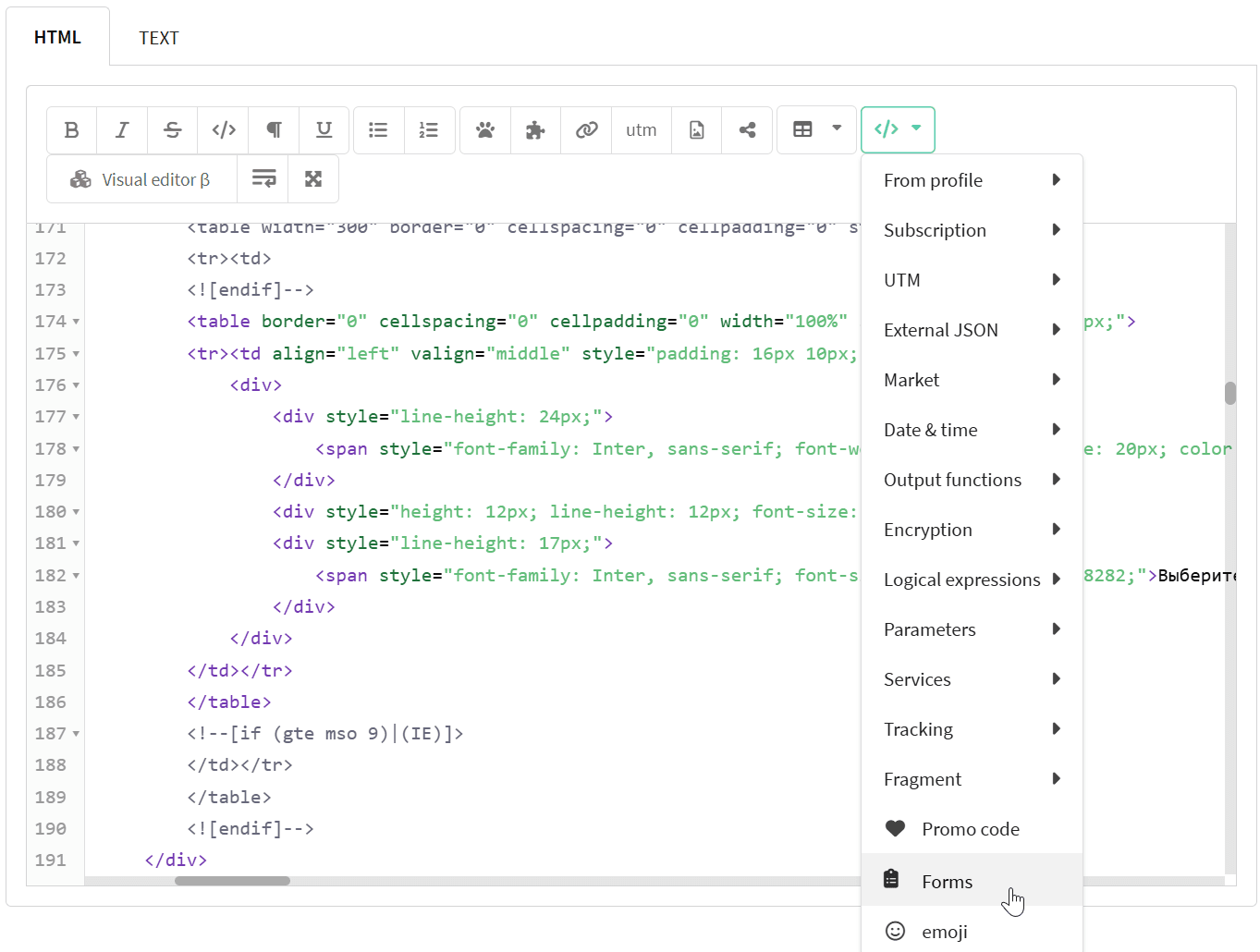
Task: Open Tracking submenu
Action: pos(972,729)
